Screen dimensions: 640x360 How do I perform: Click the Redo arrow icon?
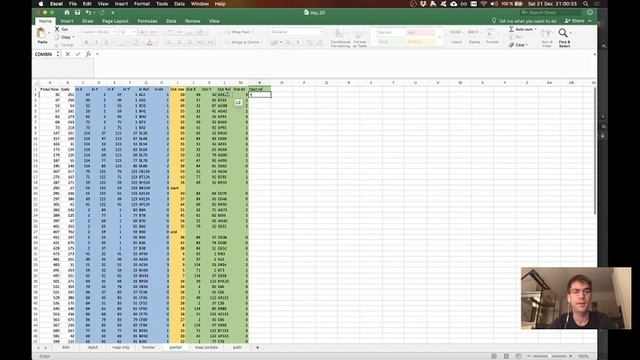pos(102,13)
